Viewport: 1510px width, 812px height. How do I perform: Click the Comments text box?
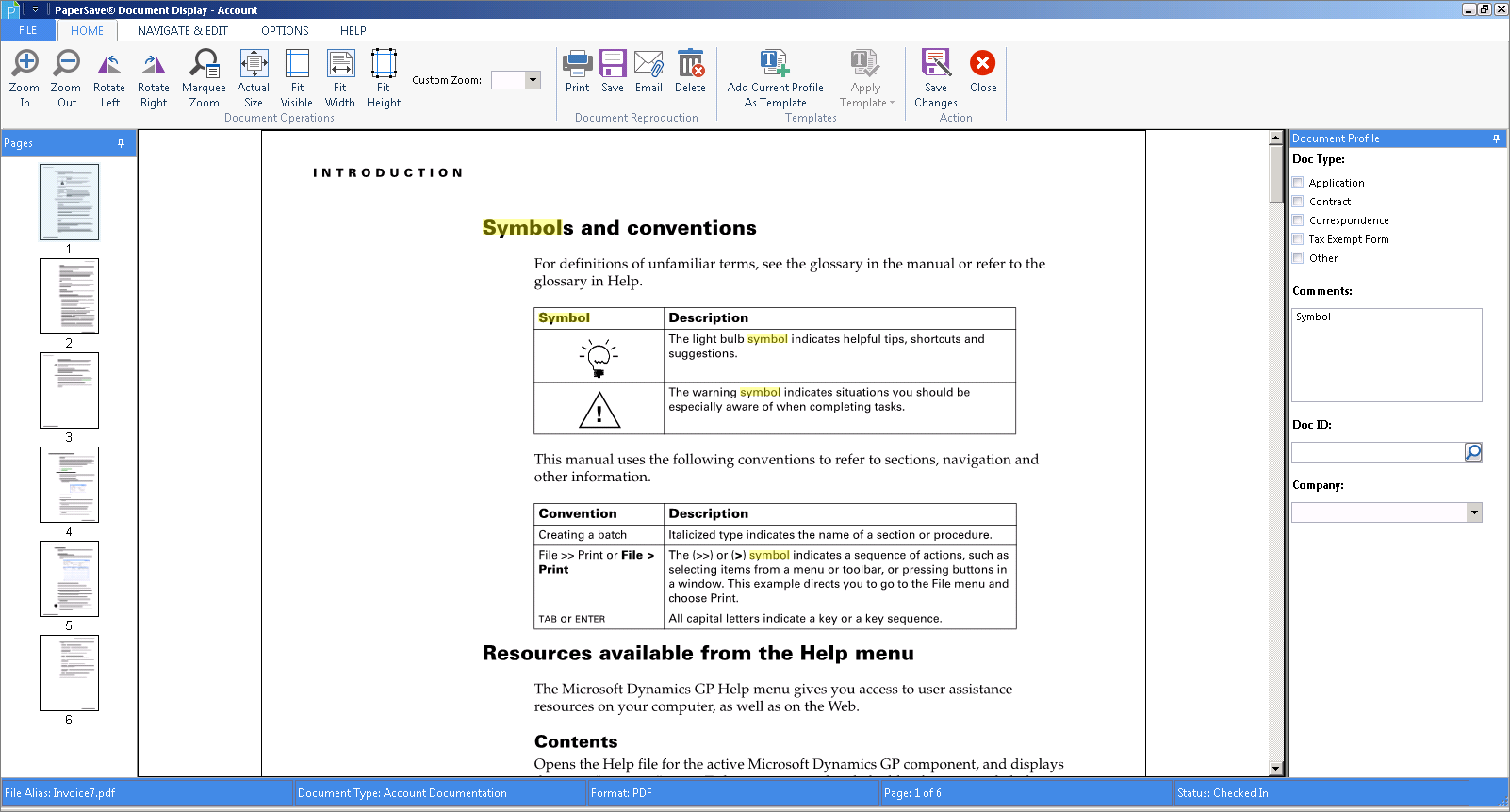[1387, 355]
